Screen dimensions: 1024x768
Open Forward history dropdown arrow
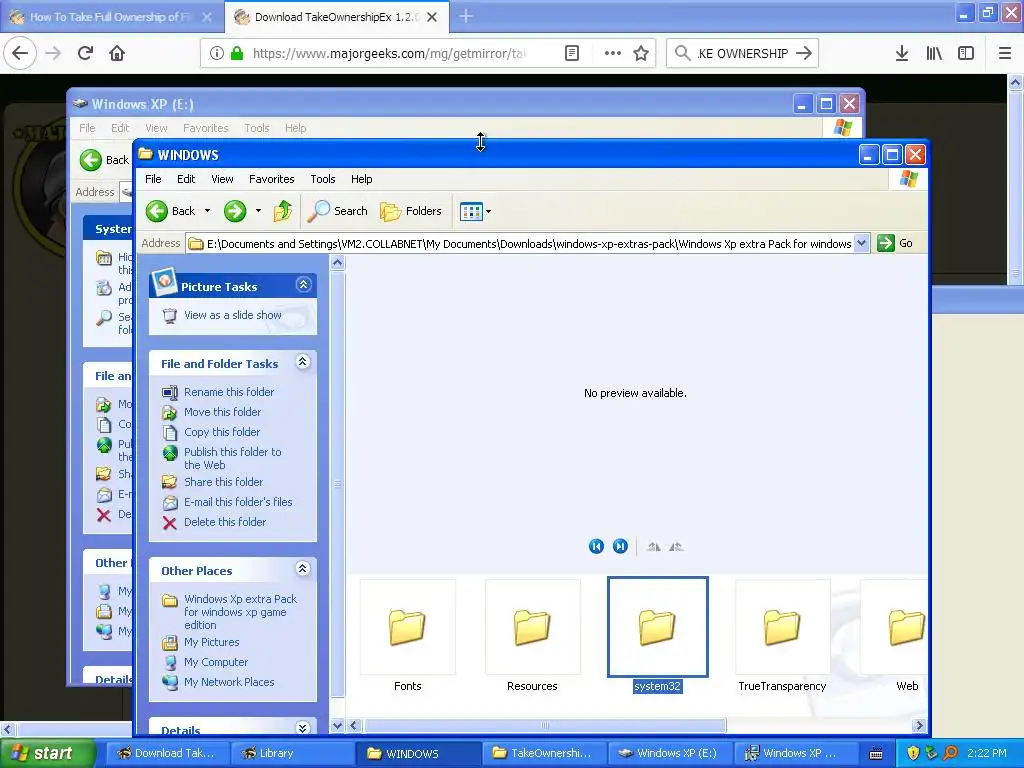[x=259, y=211]
